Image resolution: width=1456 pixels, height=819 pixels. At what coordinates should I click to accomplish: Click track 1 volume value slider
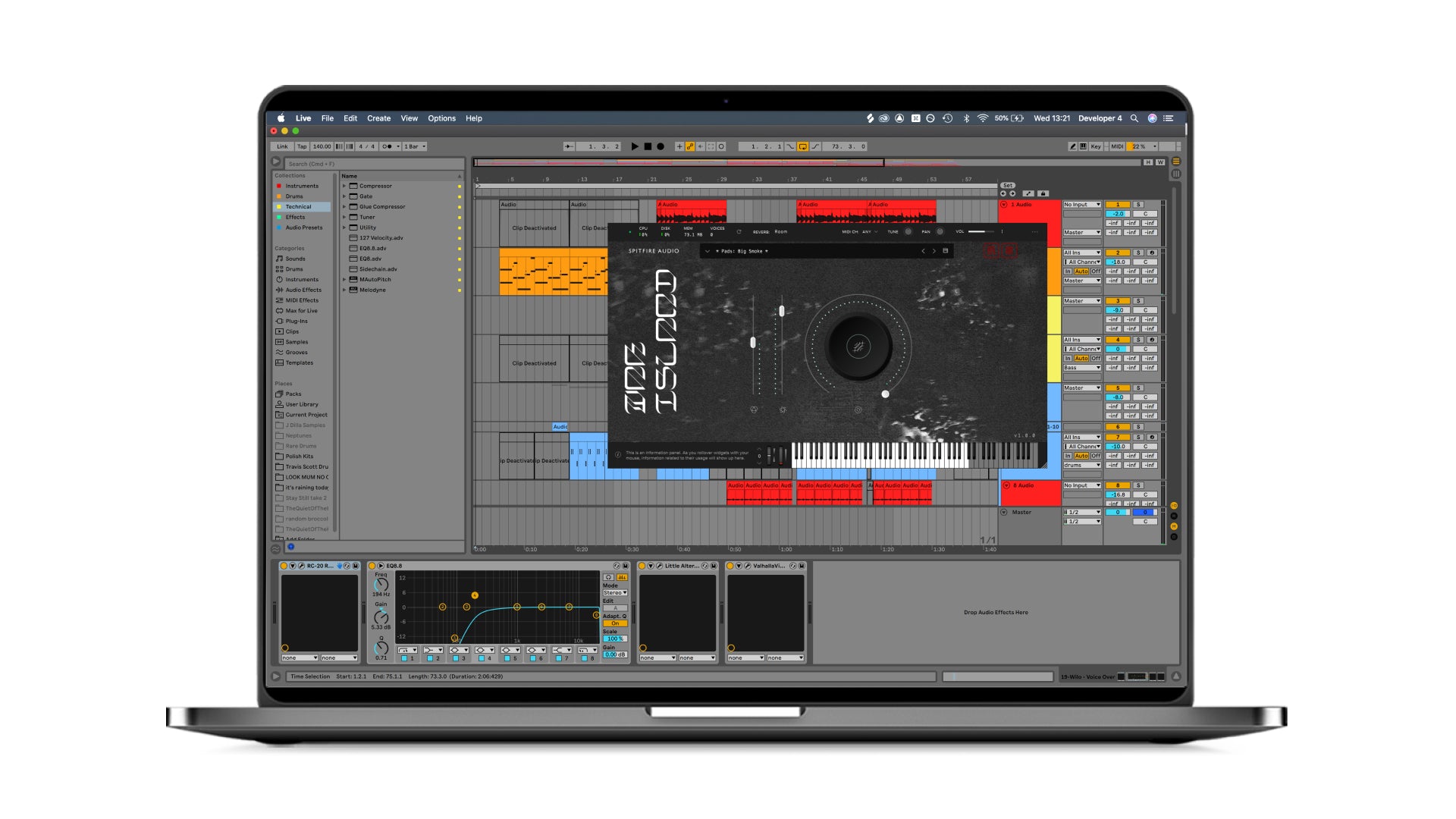1118,214
